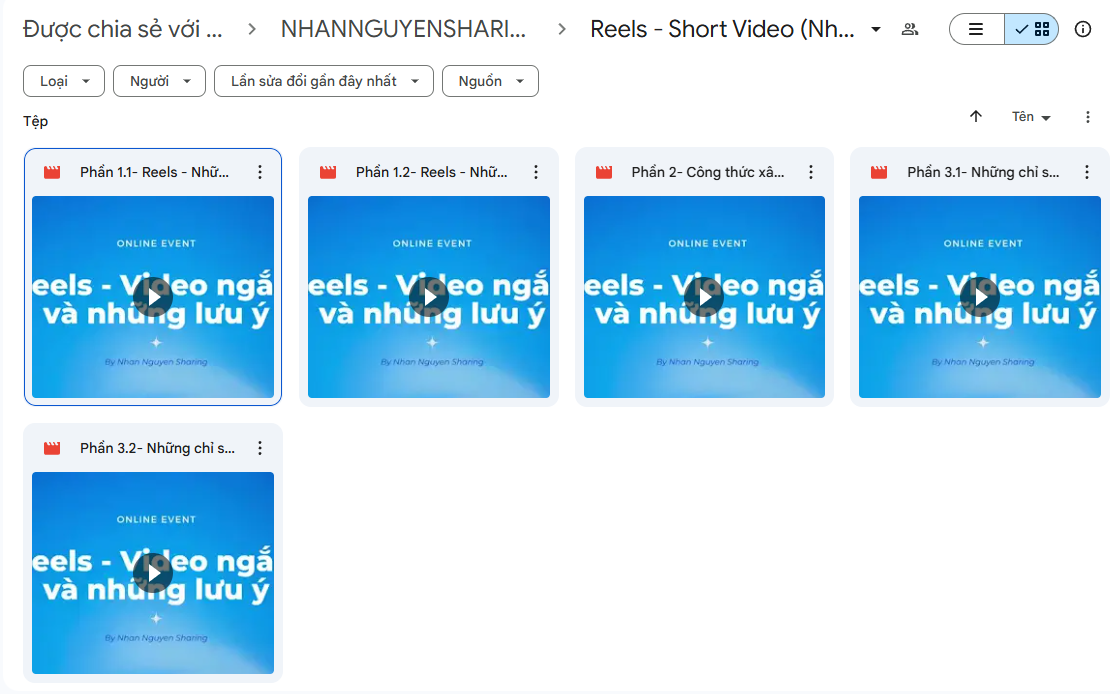Play the Phần 2 video thumbnail
The height and width of the screenshot is (694, 1120).
[704, 296]
